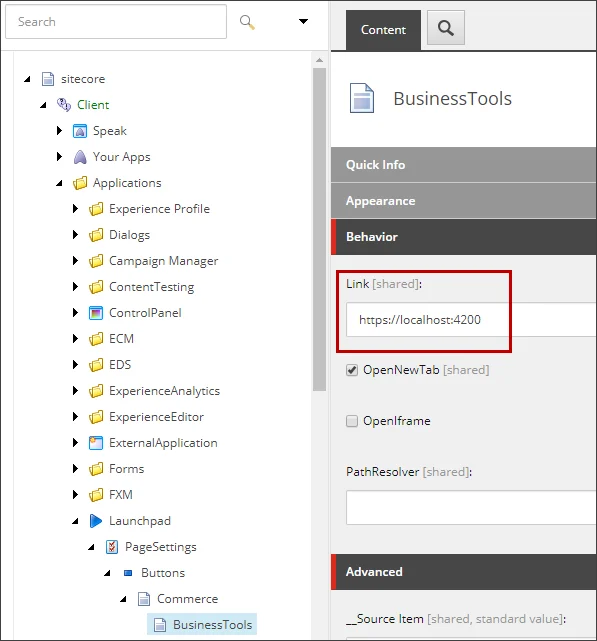Switch to the Content tab

click(383, 30)
